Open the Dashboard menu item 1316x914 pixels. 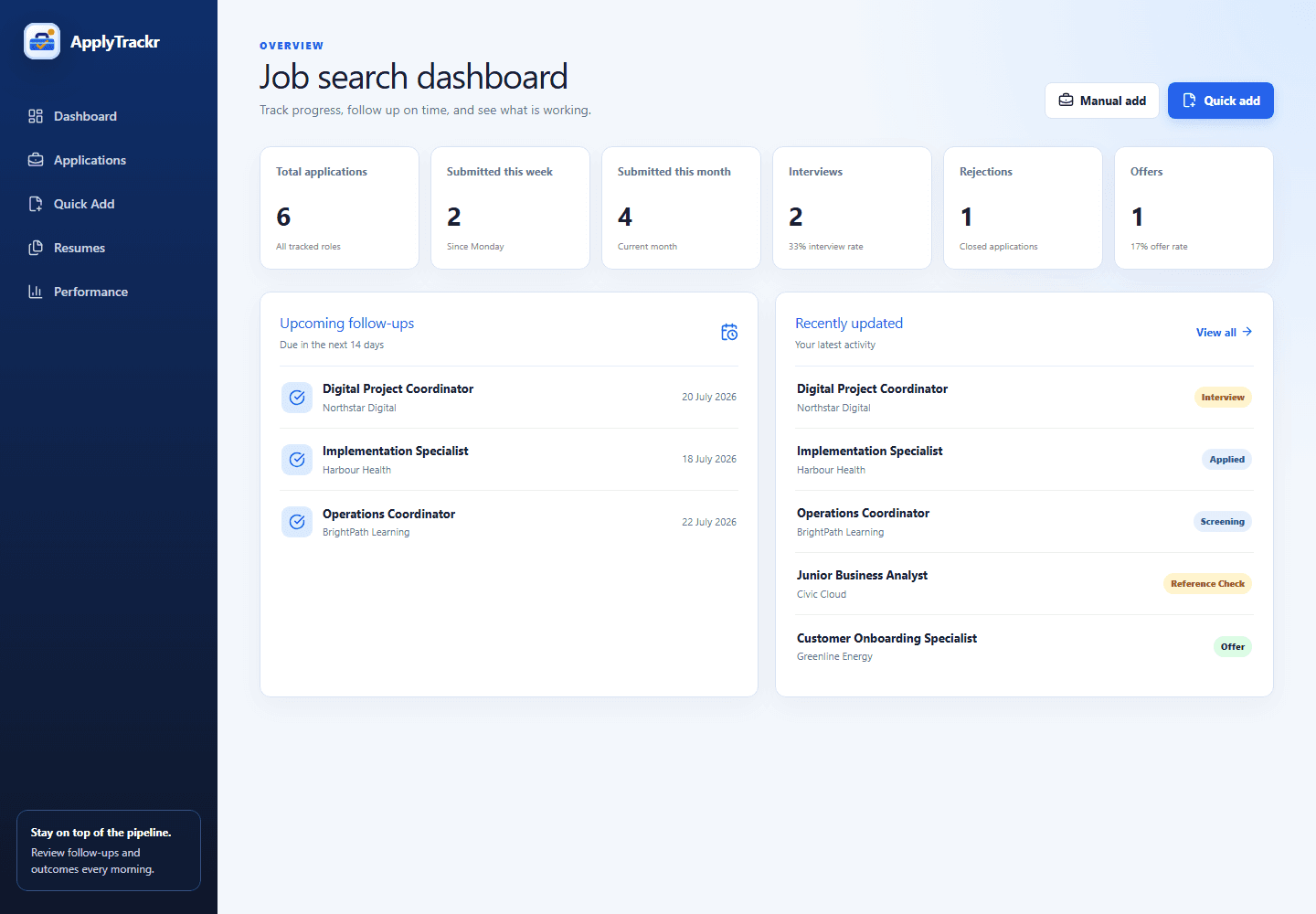pyautogui.click(x=109, y=116)
